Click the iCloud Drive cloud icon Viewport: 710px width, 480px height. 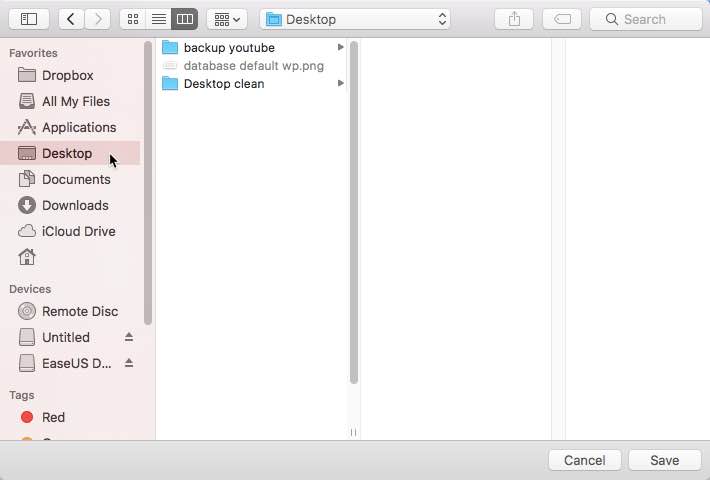click(27, 231)
